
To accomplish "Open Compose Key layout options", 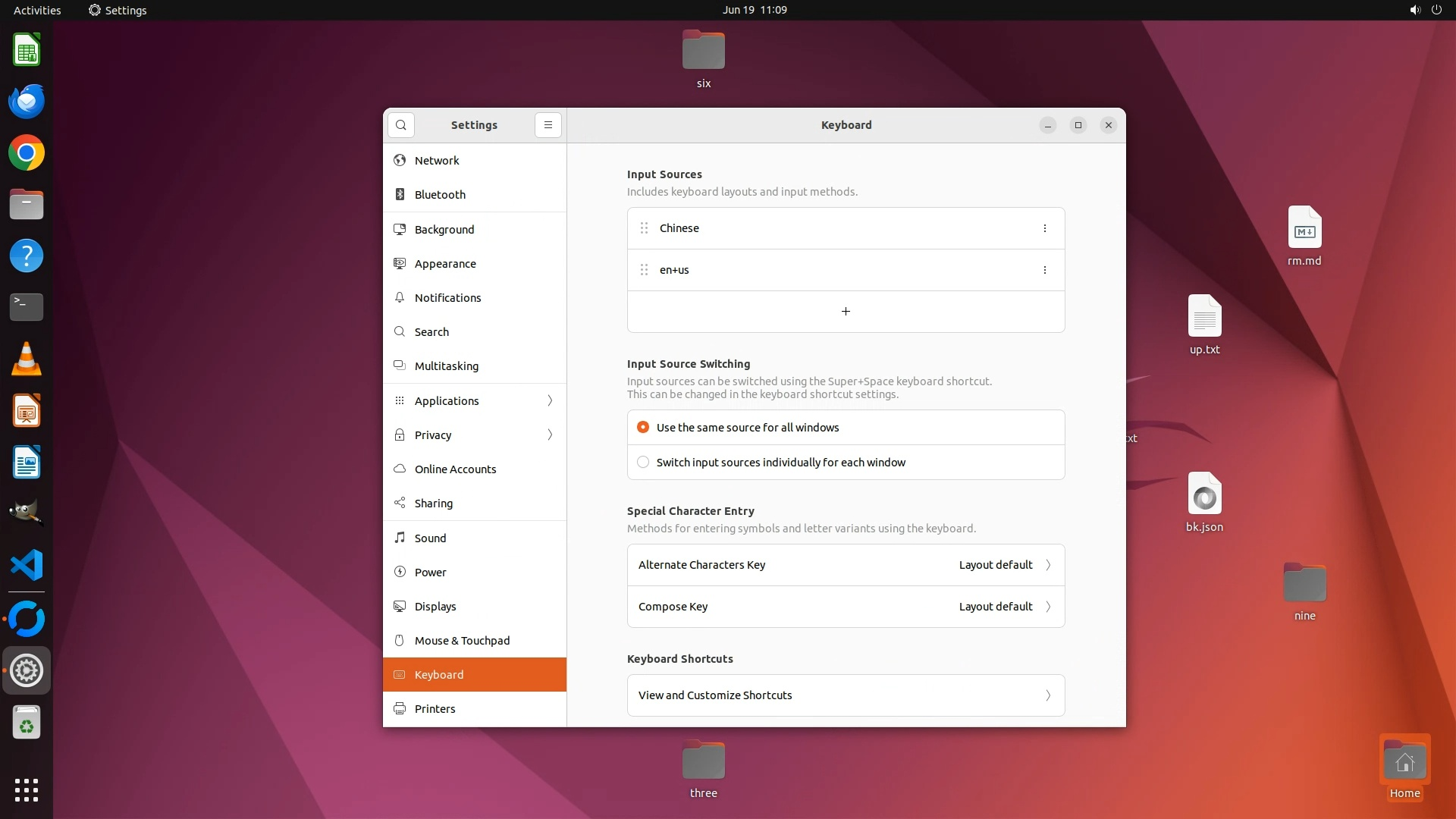I will click(x=846, y=607).
